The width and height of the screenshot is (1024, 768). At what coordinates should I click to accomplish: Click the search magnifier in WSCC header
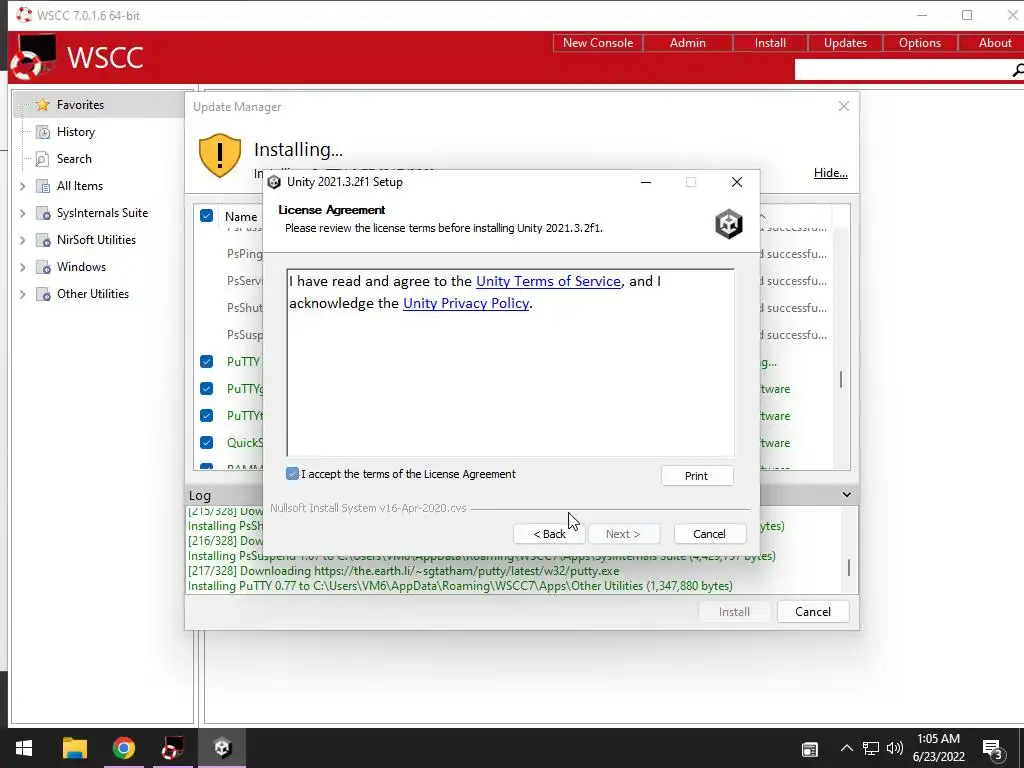(1017, 70)
